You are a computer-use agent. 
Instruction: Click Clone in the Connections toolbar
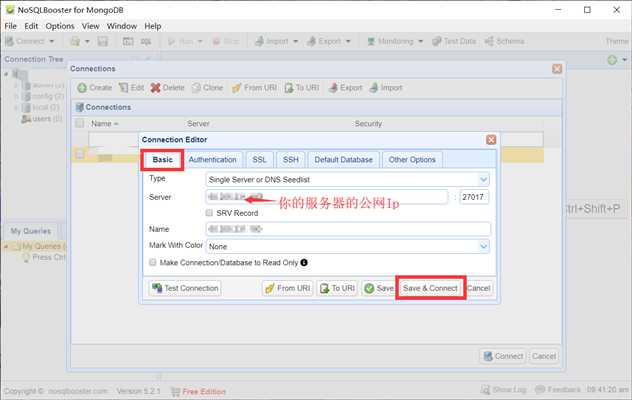pyautogui.click(x=208, y=88)
